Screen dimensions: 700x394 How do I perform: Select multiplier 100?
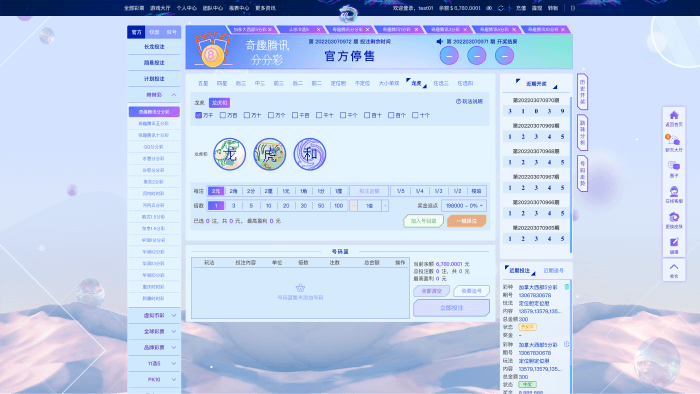click(339, 206)
